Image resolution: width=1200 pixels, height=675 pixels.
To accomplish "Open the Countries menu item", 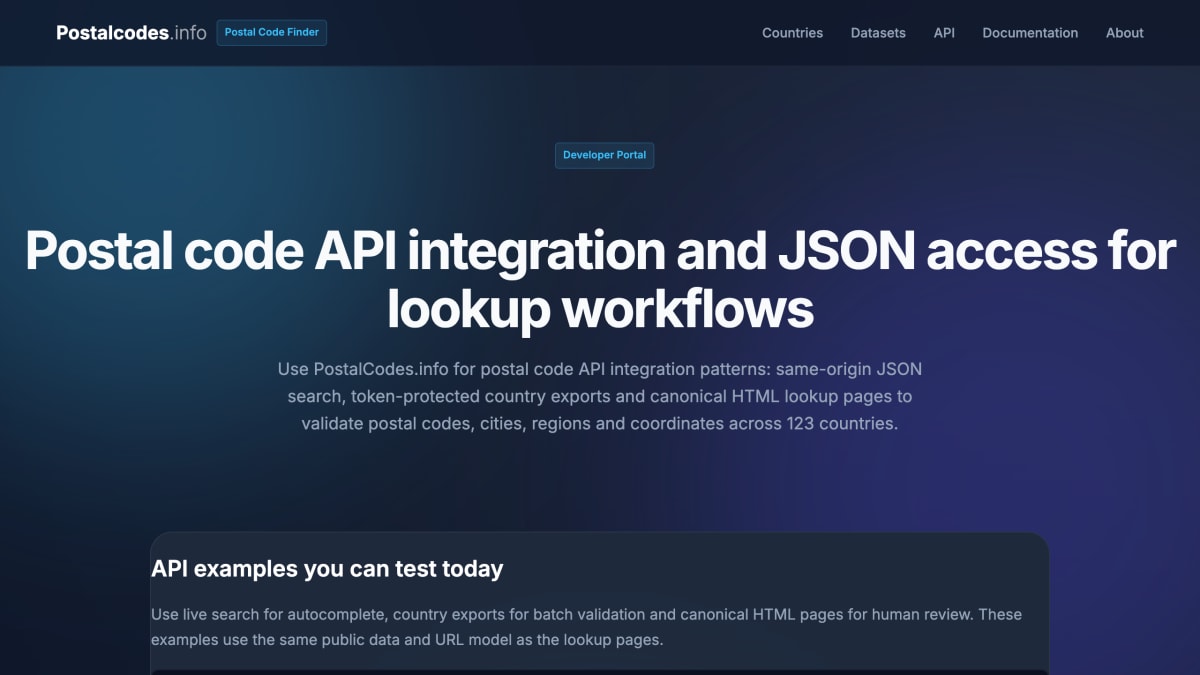I will (792, 33).
